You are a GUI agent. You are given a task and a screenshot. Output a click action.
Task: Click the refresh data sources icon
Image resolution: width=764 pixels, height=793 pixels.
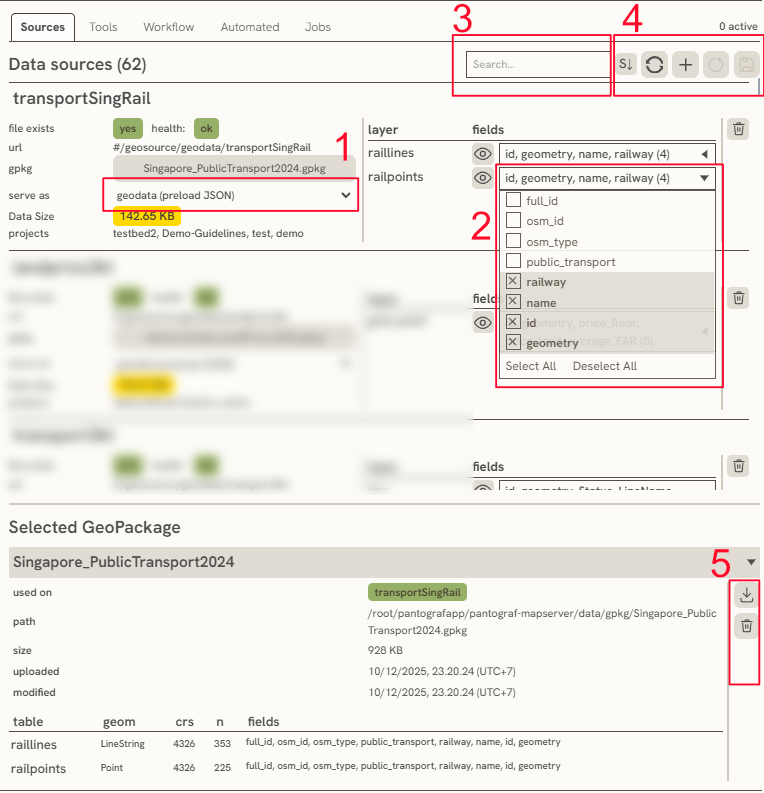(x=654, y=64)
